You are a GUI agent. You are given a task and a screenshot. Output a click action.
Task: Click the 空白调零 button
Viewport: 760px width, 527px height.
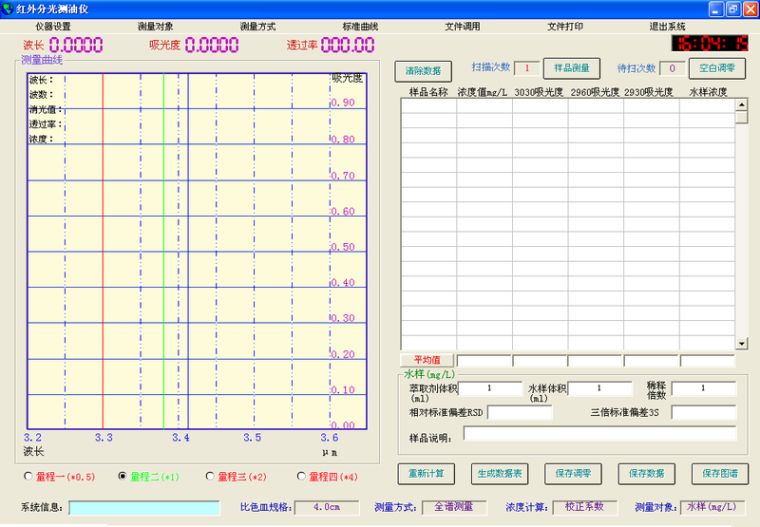716,69
